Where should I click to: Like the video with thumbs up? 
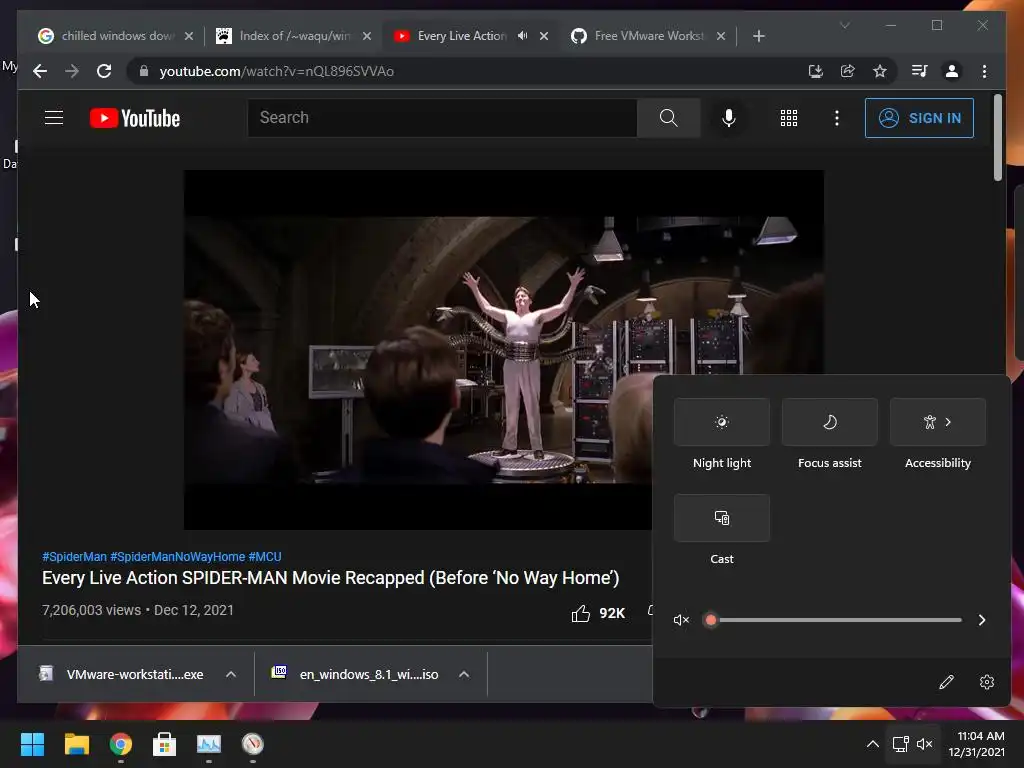581,613
